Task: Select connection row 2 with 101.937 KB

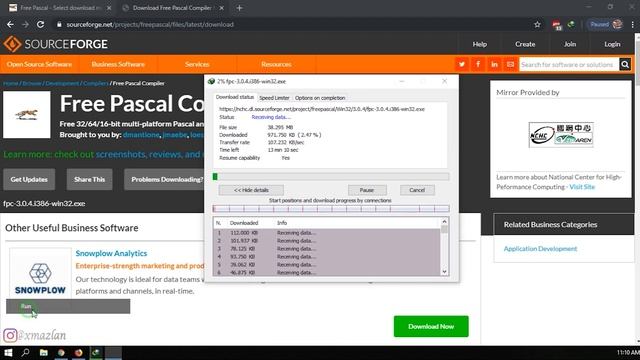Action: click(x=327, y=241)
